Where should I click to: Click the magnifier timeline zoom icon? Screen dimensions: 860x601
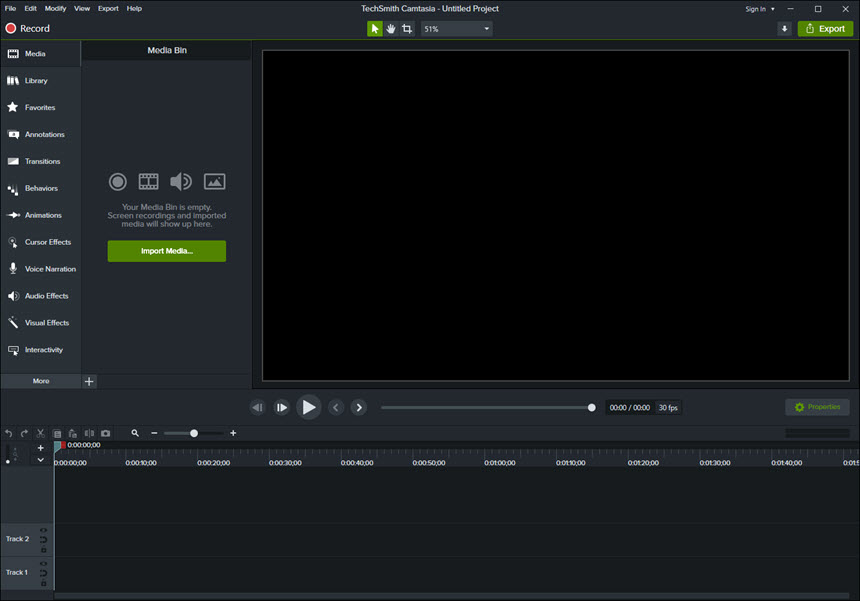(x=135, y=433)
